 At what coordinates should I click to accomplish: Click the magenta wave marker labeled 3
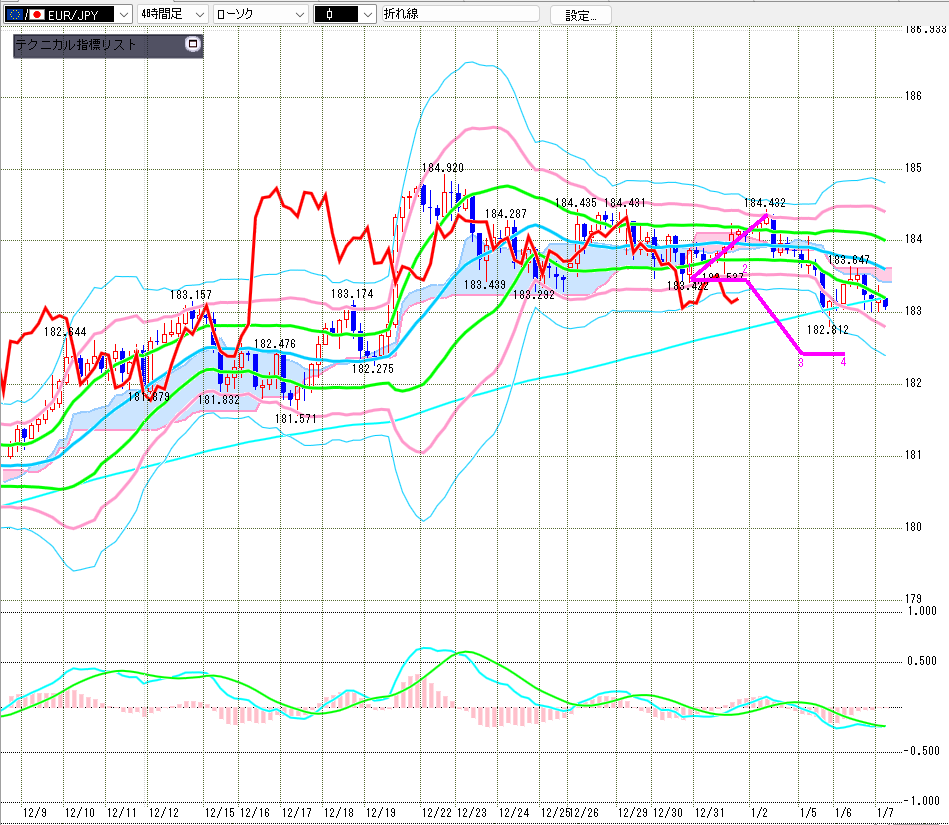click(801, 362)
